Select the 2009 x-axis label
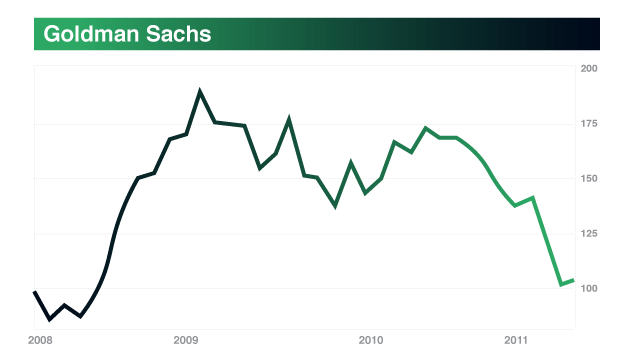The image size is (640, 360). coord(186,340)
